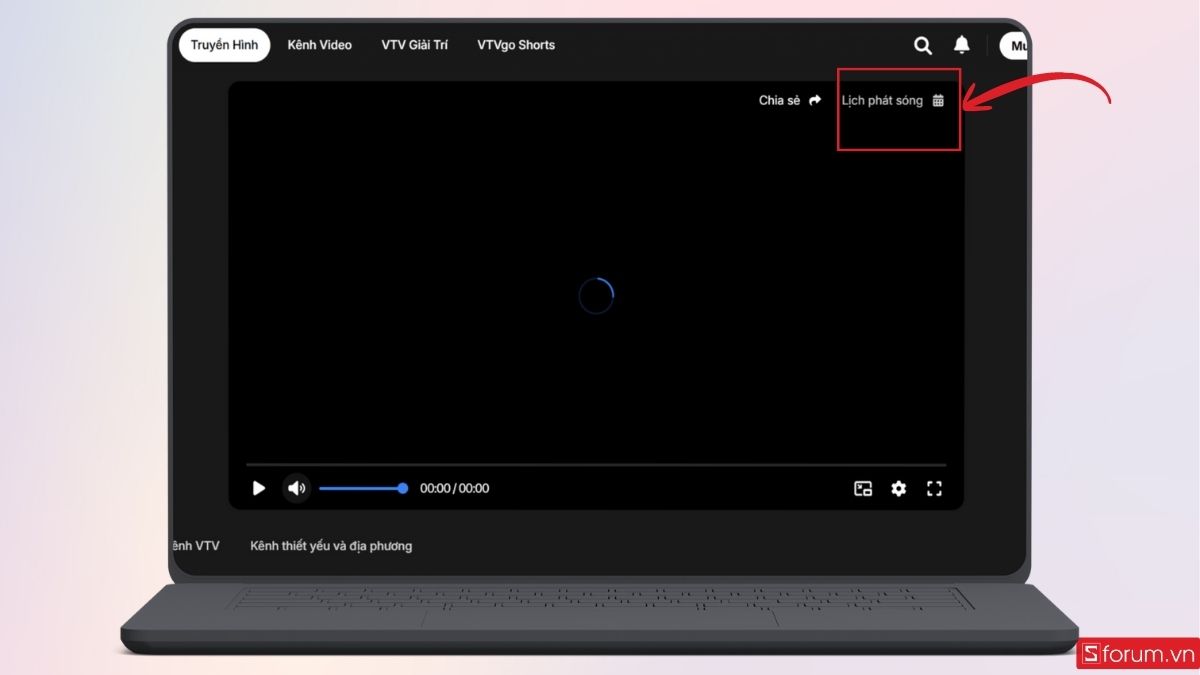Adjust the blue volume slider
This screenshot has height=675, width=1200.
(x=361, y=488)
